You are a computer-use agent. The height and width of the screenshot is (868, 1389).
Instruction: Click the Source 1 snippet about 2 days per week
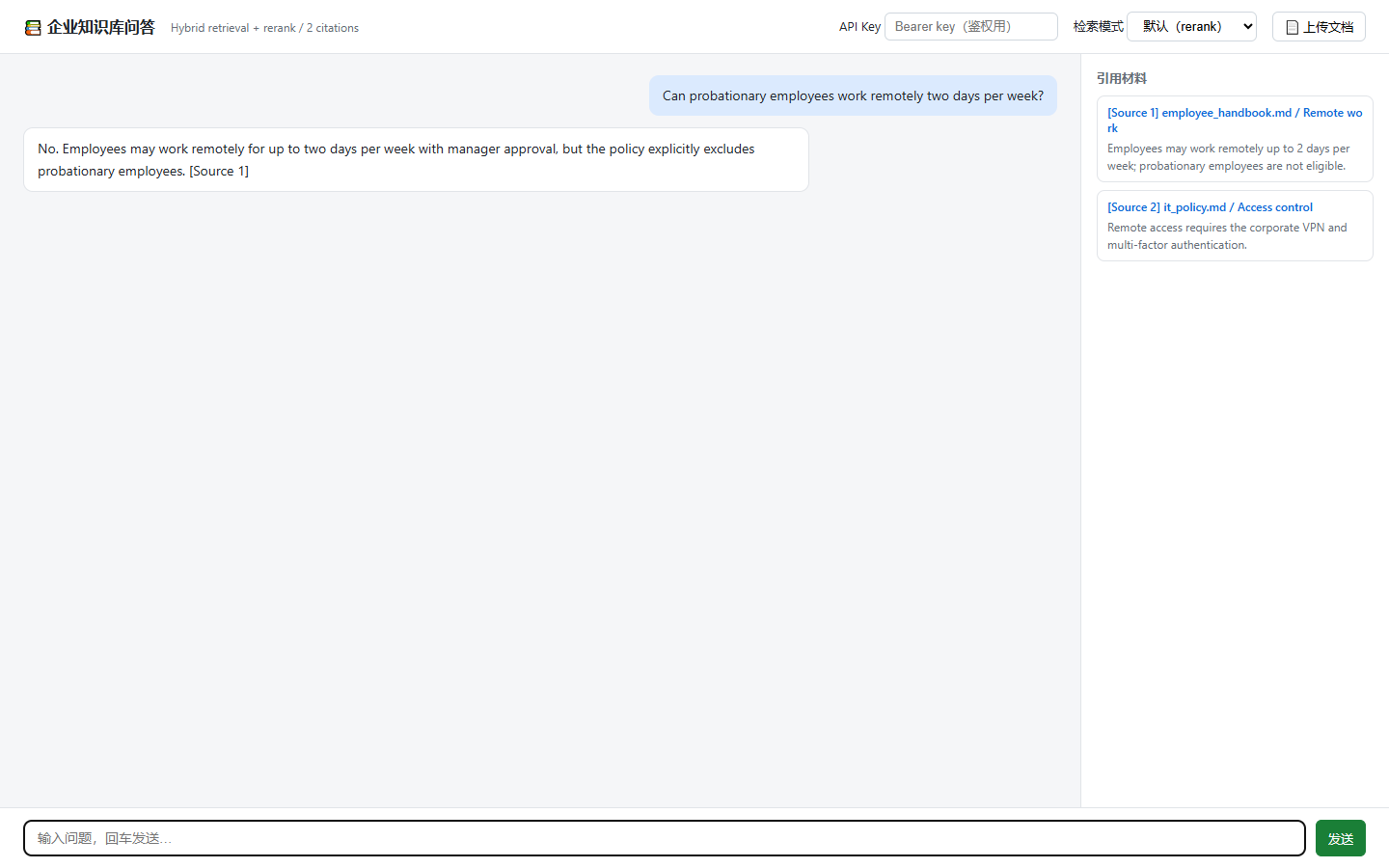click(x=1228, y=157)
